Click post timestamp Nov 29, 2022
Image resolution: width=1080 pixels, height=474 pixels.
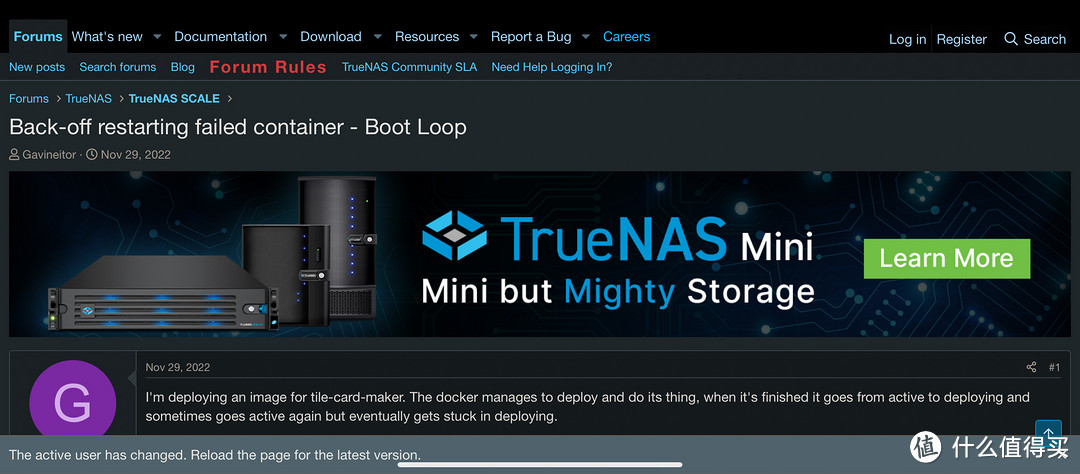tap(178, 367)
